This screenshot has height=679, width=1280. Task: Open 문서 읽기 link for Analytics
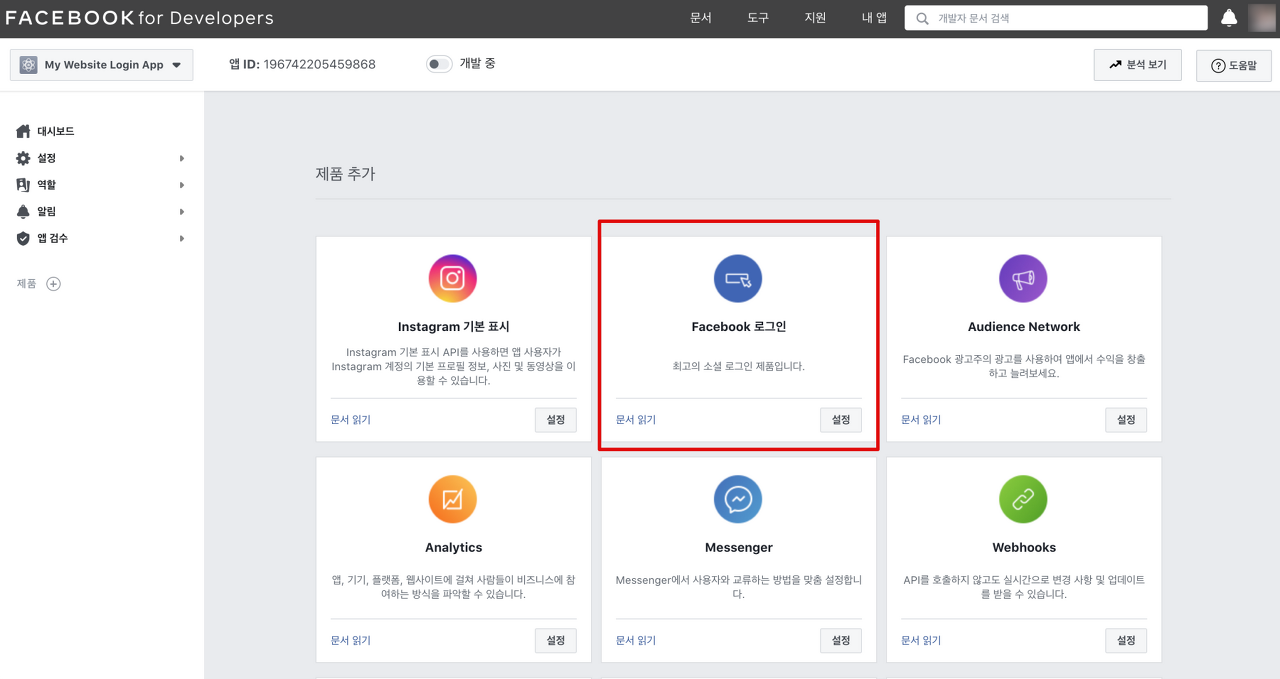[351, 640]
